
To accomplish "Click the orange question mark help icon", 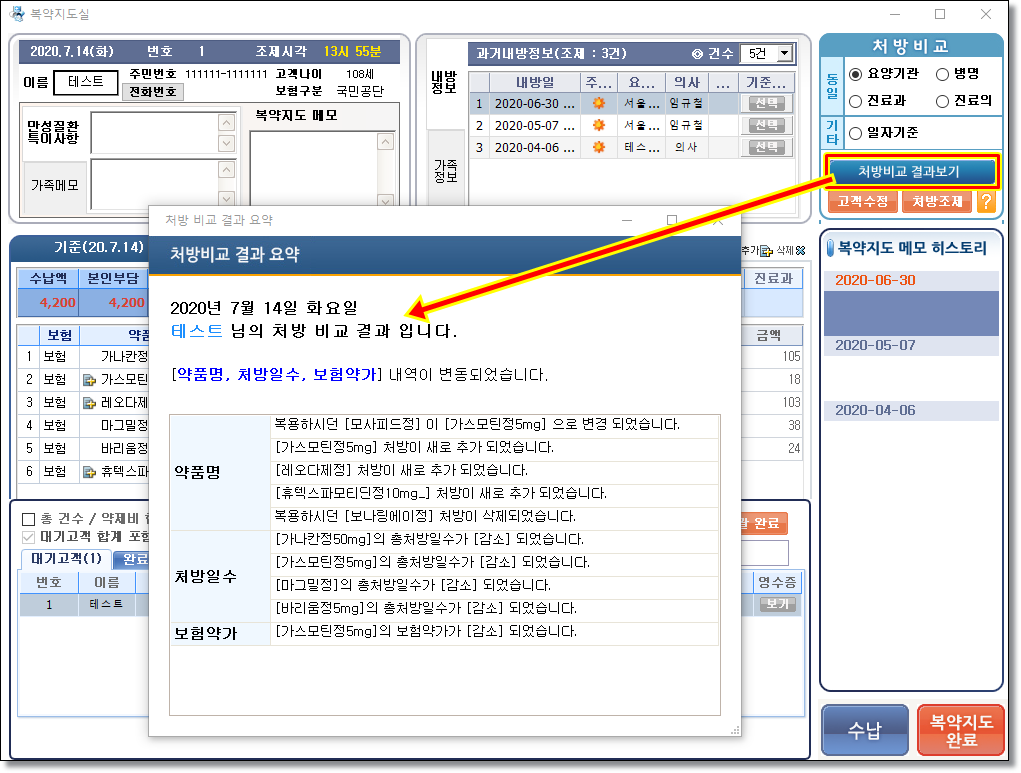I will tap(986, 201).
